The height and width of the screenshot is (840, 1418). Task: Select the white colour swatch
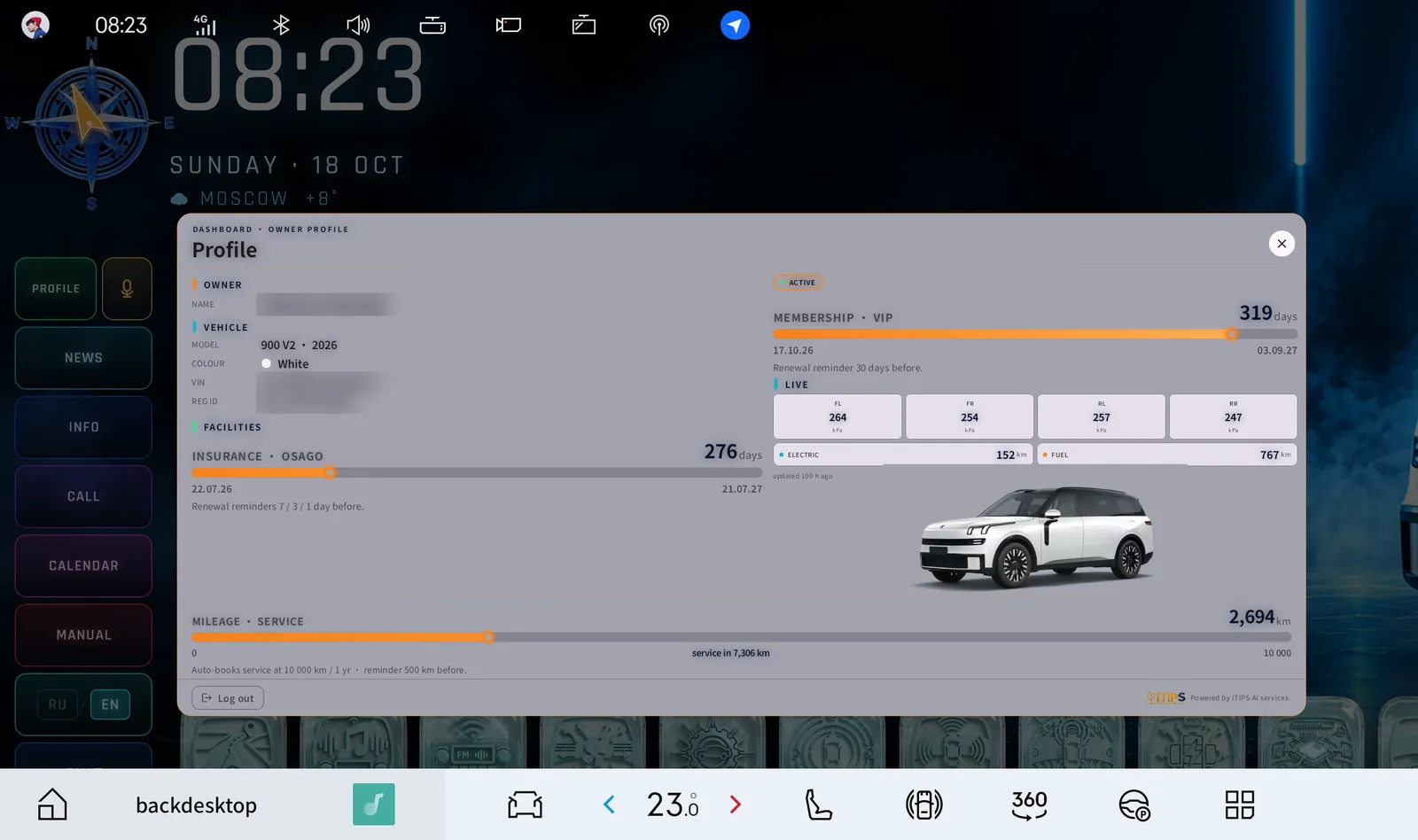(266, 363)
